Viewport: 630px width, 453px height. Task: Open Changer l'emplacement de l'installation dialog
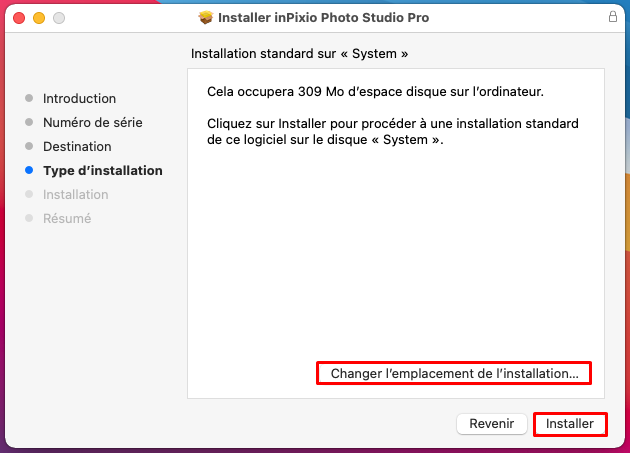[454, 373]
